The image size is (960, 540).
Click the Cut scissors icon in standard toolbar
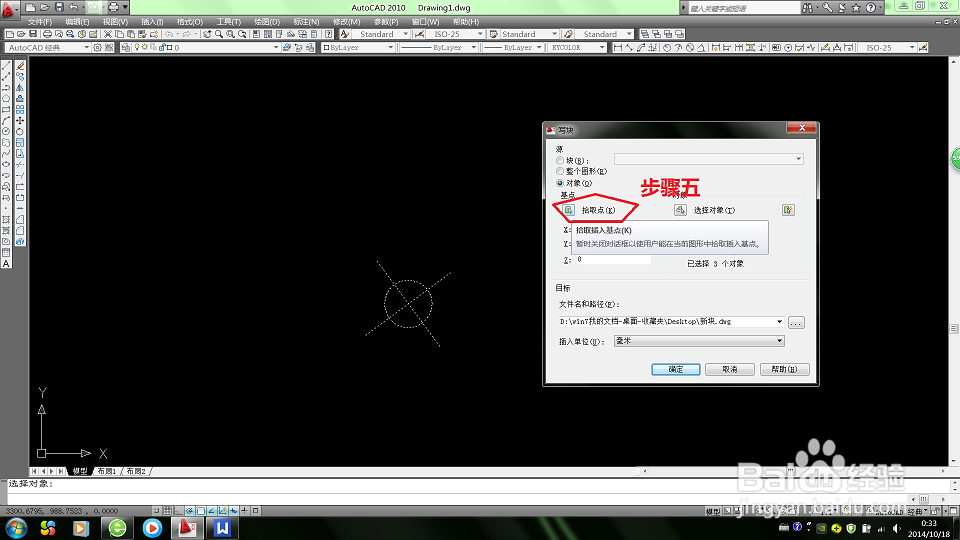click(x=108, y=34)
